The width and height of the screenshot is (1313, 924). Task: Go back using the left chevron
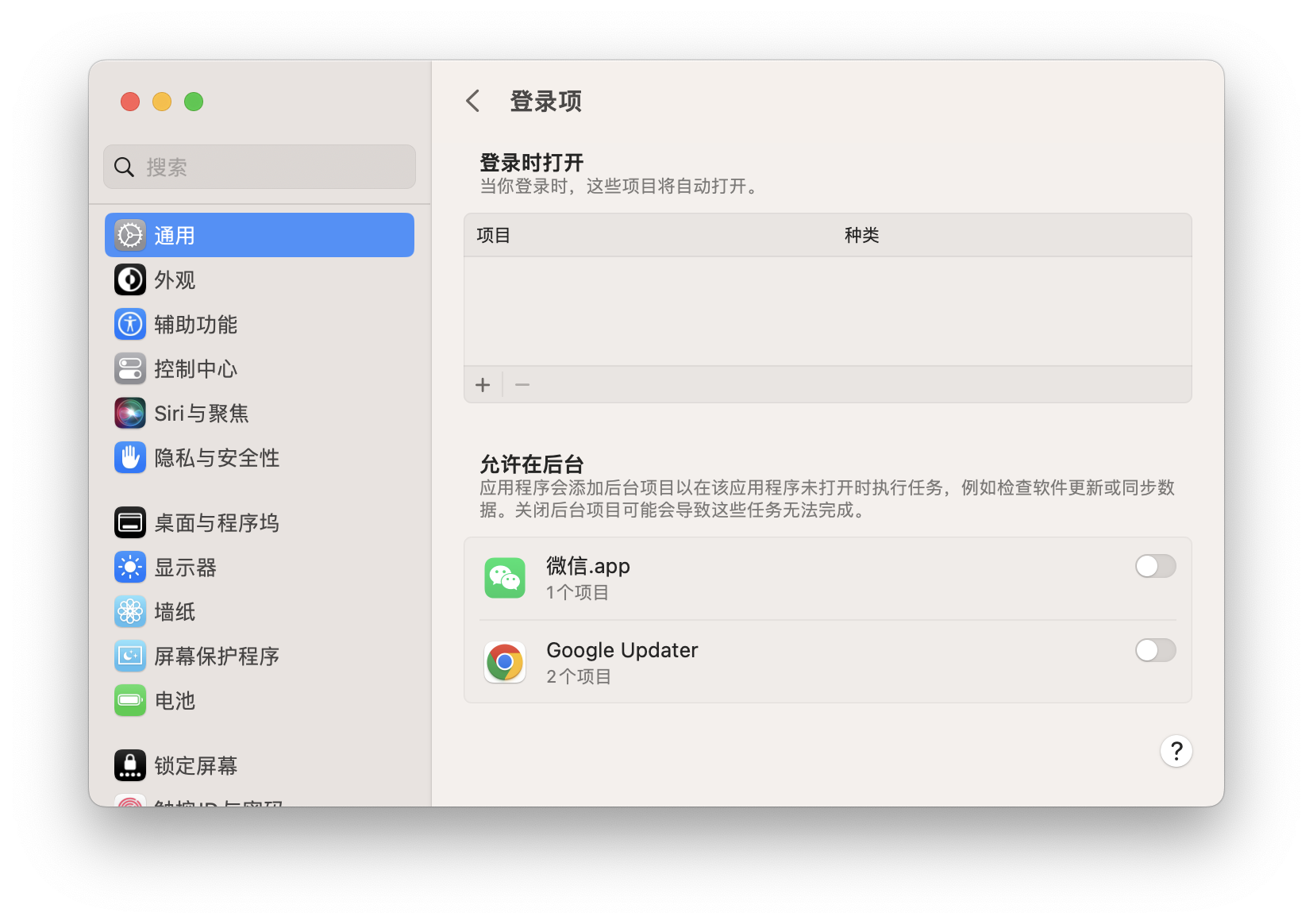(473, 101)
